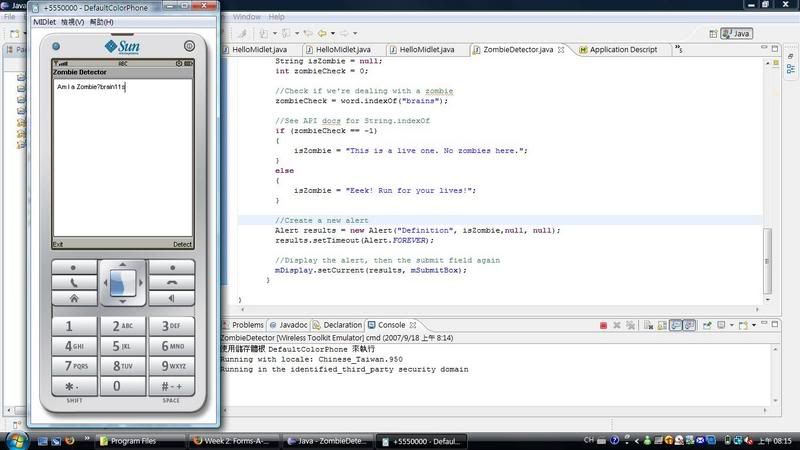Switch to Declaration tab

(338, 325)
